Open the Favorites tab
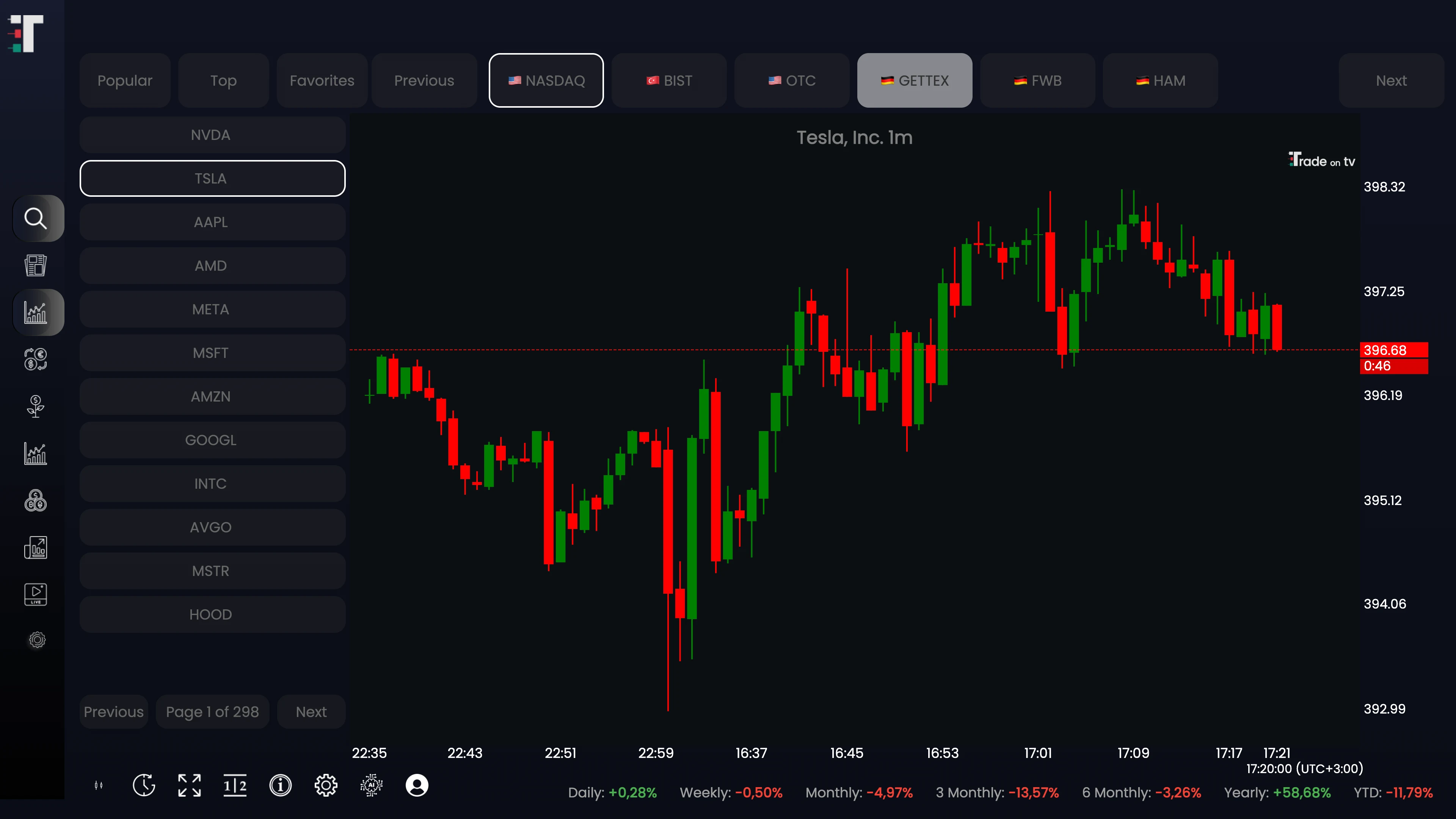This screenshot has height=819, width=1456. [322, 80]
